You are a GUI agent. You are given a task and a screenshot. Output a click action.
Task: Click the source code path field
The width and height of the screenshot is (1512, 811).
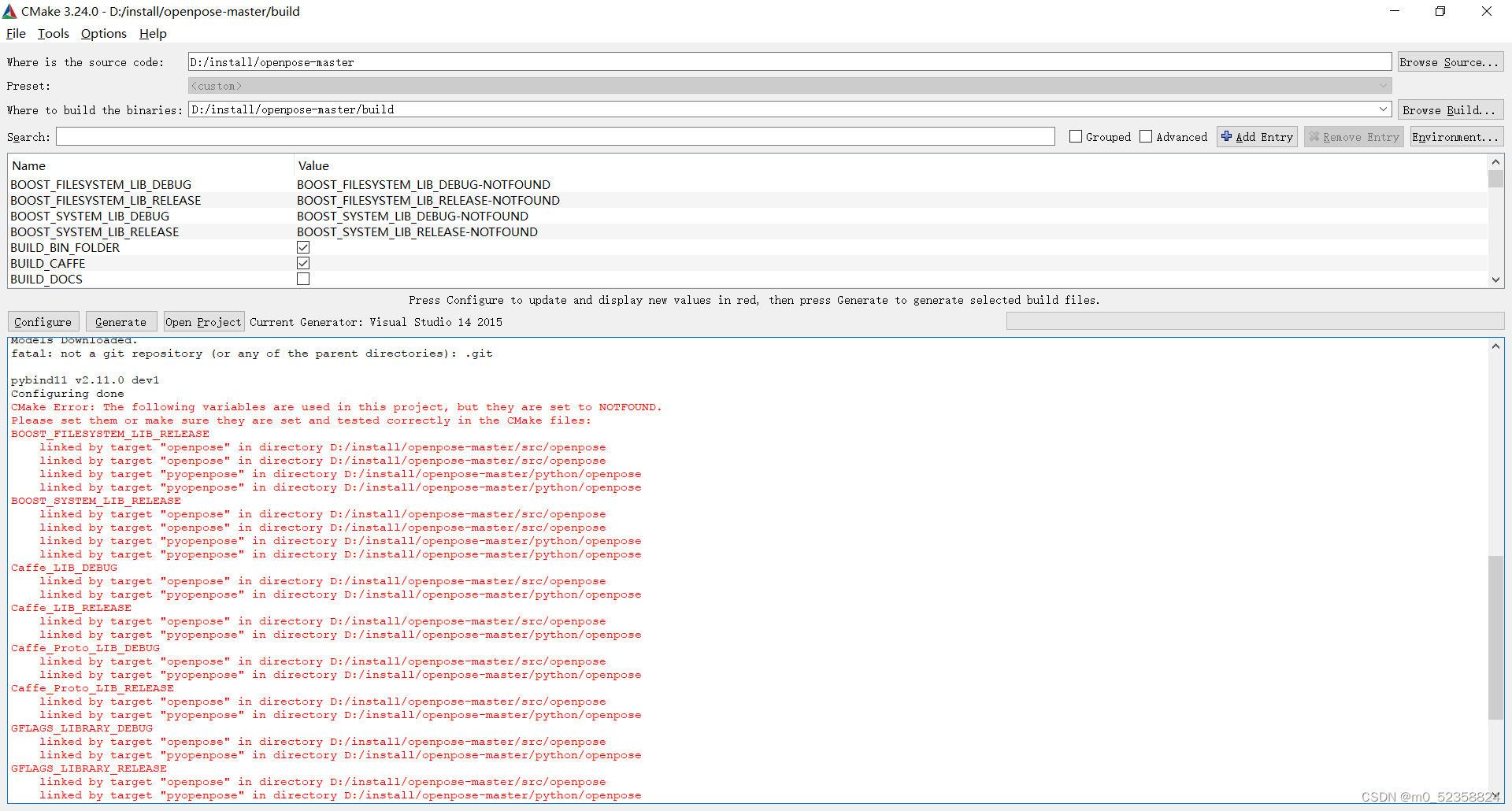[790, 62]
